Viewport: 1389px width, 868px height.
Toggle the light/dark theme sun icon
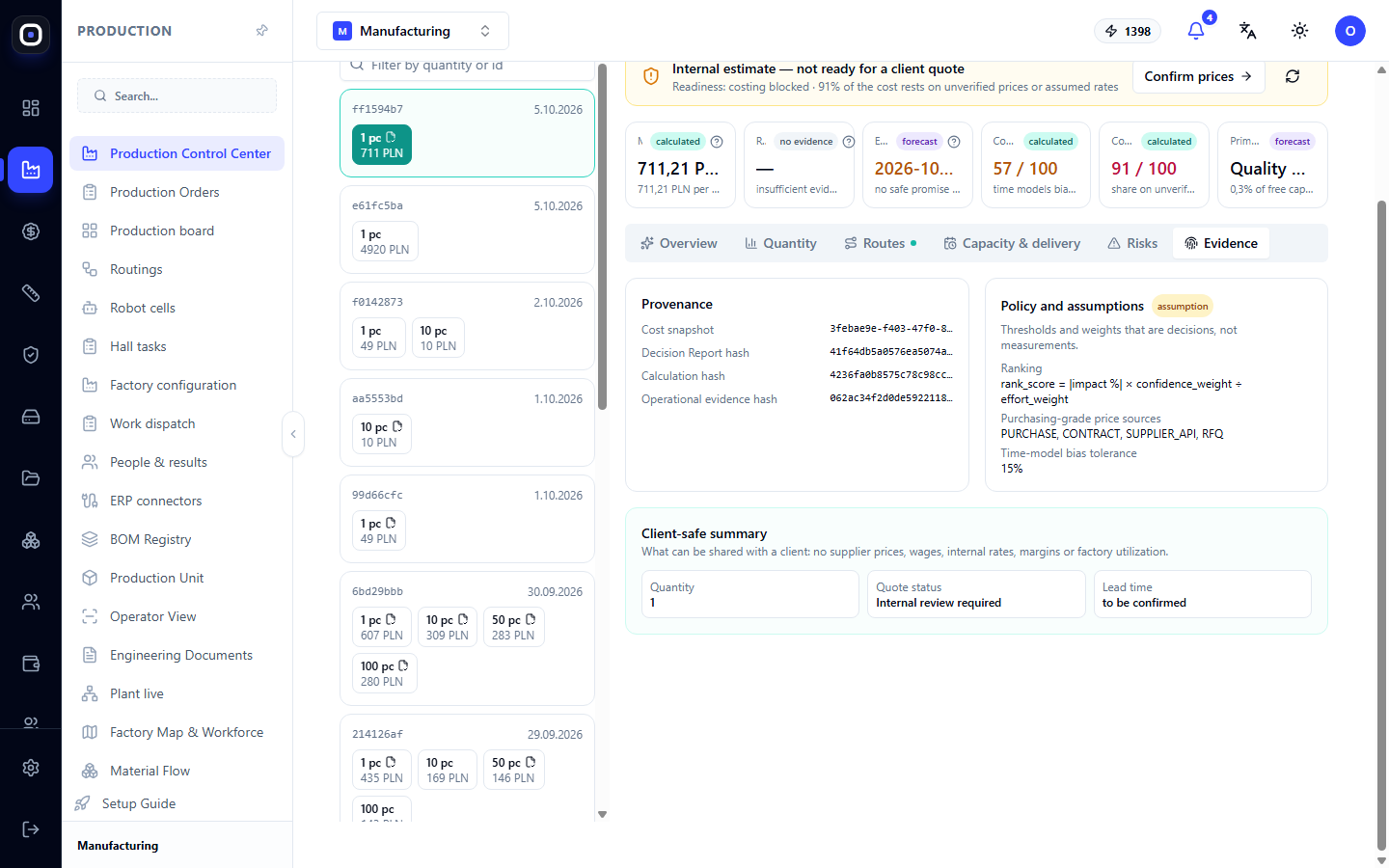[1300, 31]
